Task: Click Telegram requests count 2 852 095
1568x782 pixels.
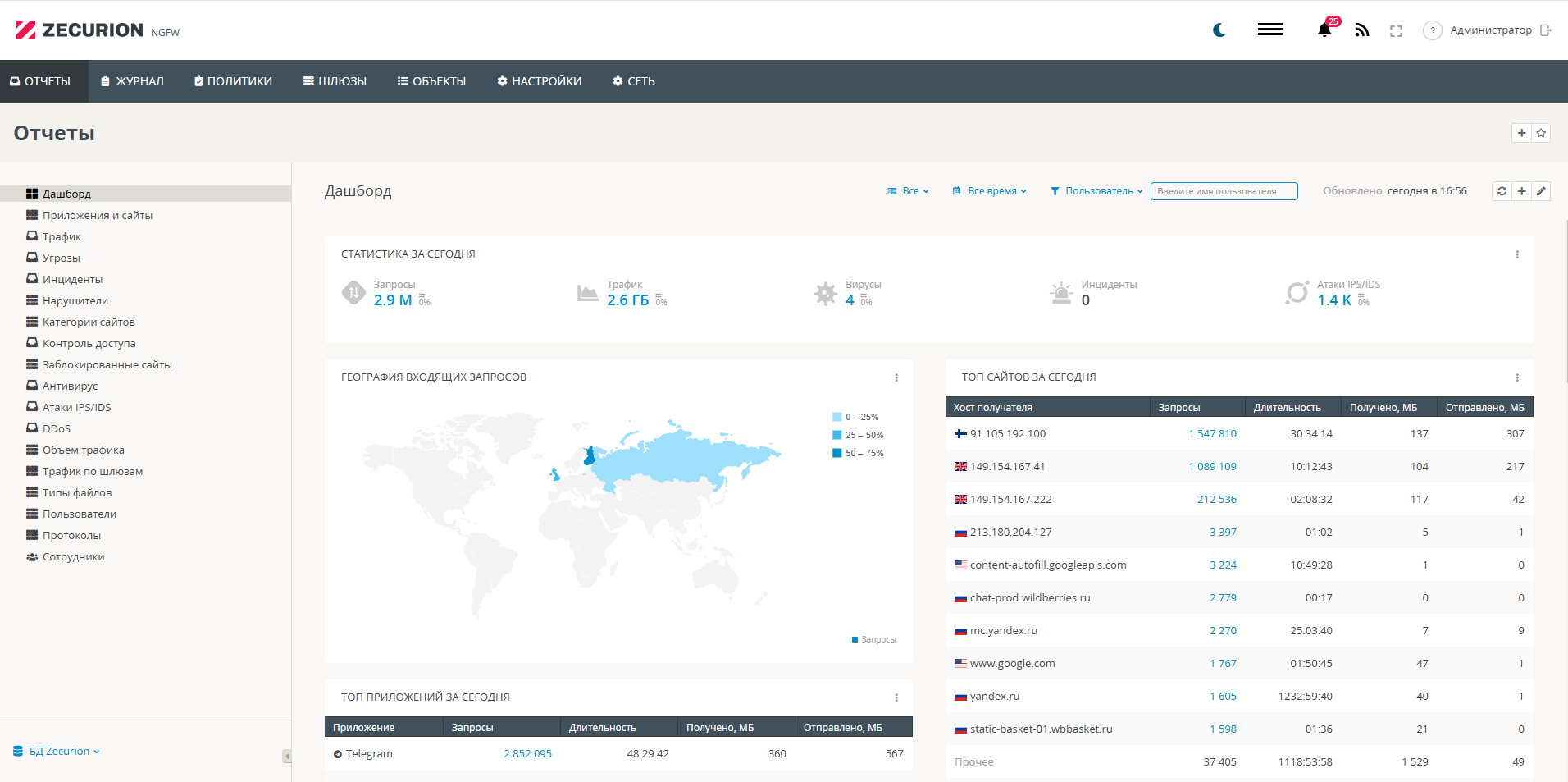Action: [527, 753]
